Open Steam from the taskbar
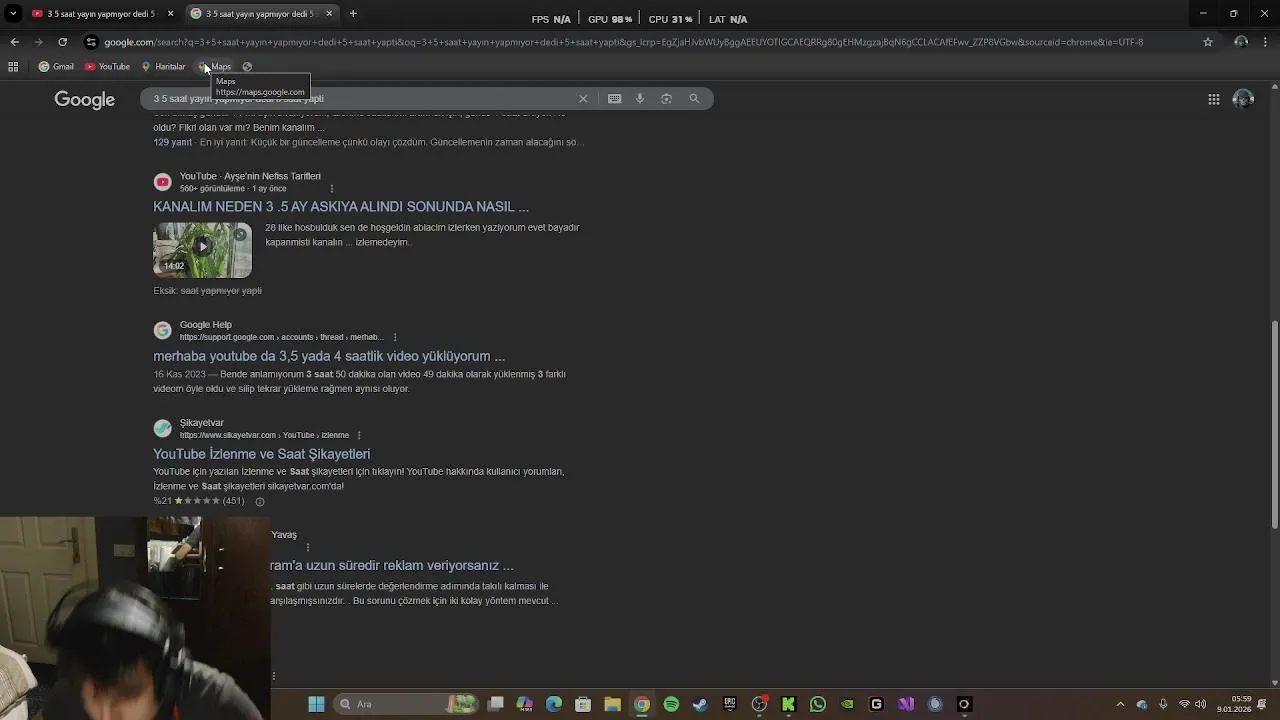This screenshot has height=720, width=1280. (x=700, y=704)
